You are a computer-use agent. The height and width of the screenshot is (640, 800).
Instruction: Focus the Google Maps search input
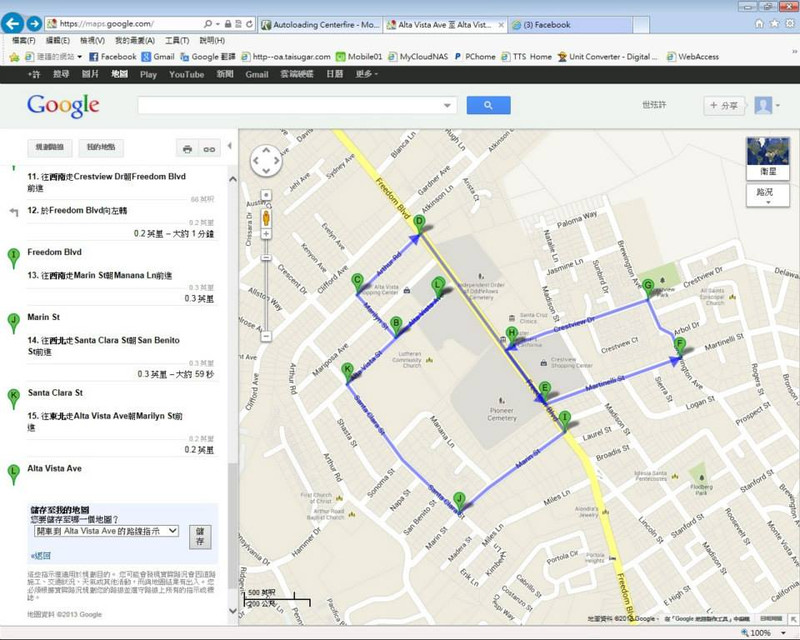tap(290, 106)
